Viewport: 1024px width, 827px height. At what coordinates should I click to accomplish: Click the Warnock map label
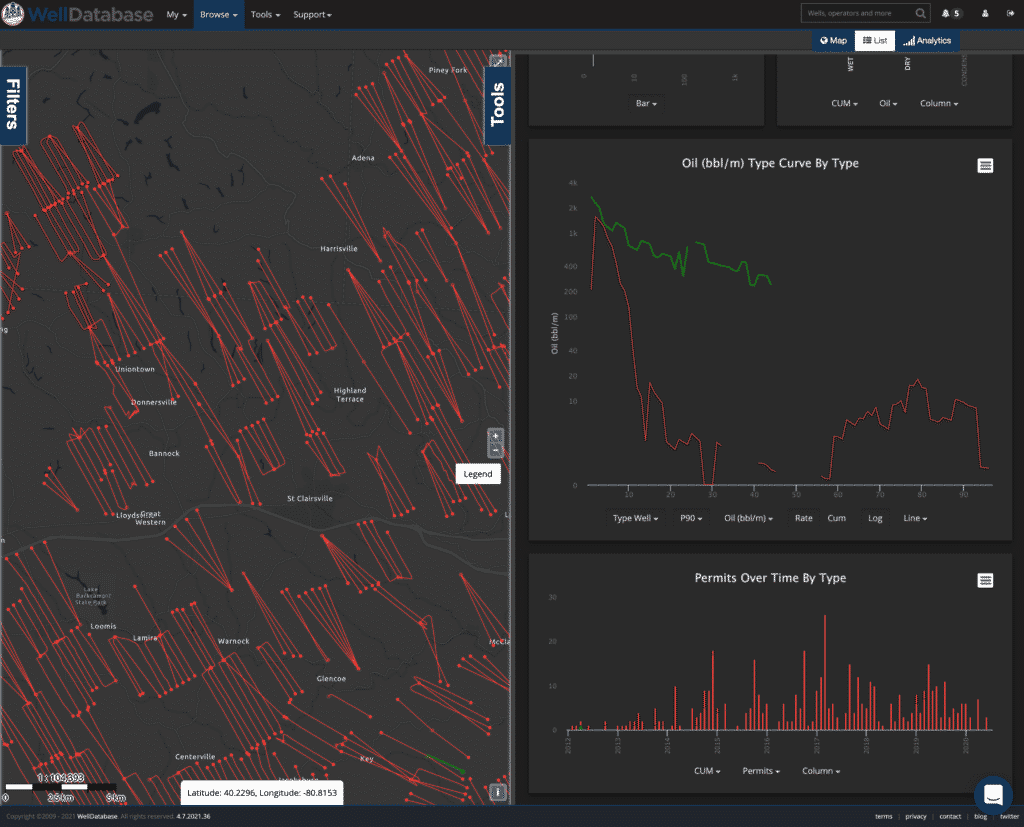(x=233, y=641)
